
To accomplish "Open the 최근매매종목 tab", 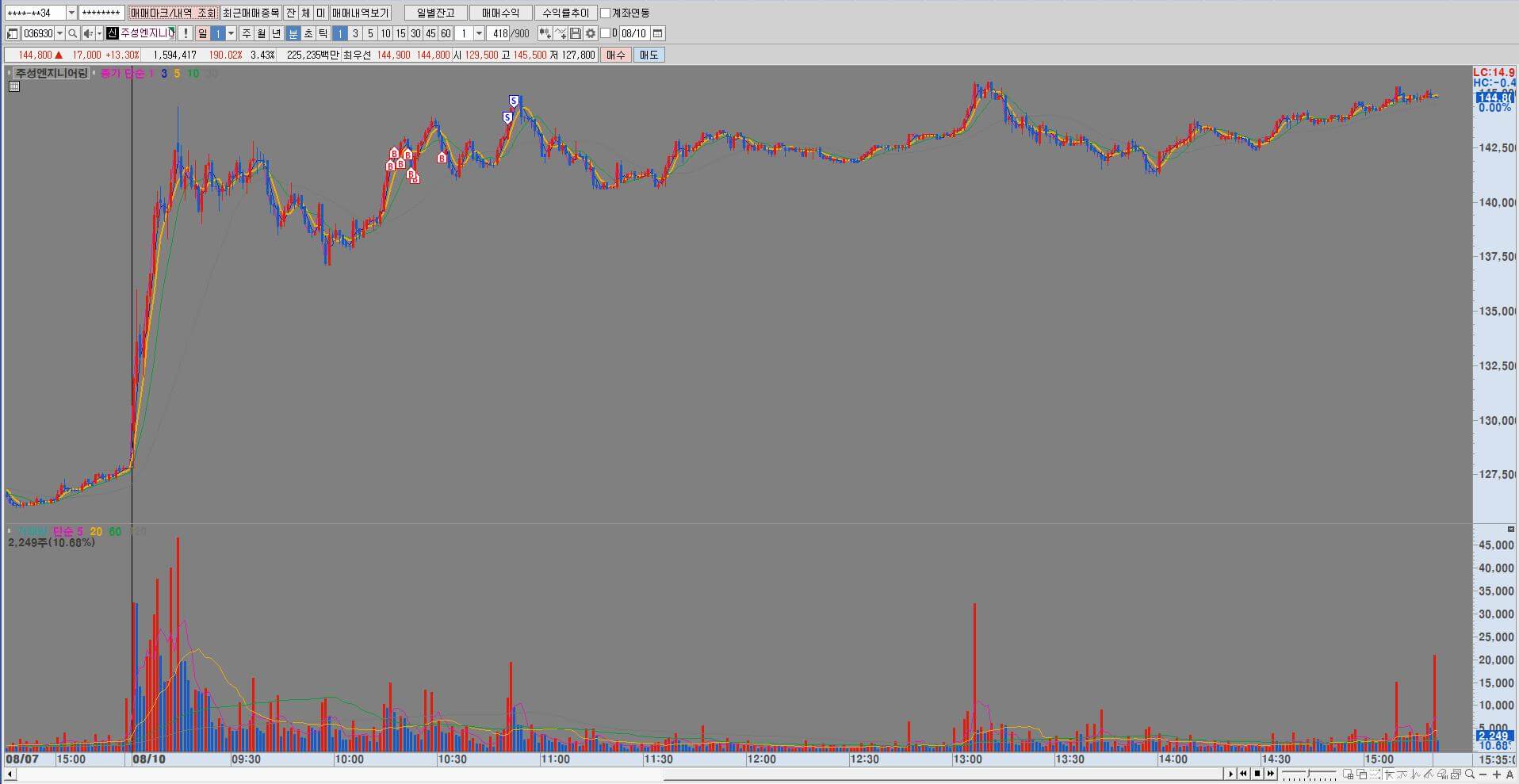I will [x=251, y=13].
